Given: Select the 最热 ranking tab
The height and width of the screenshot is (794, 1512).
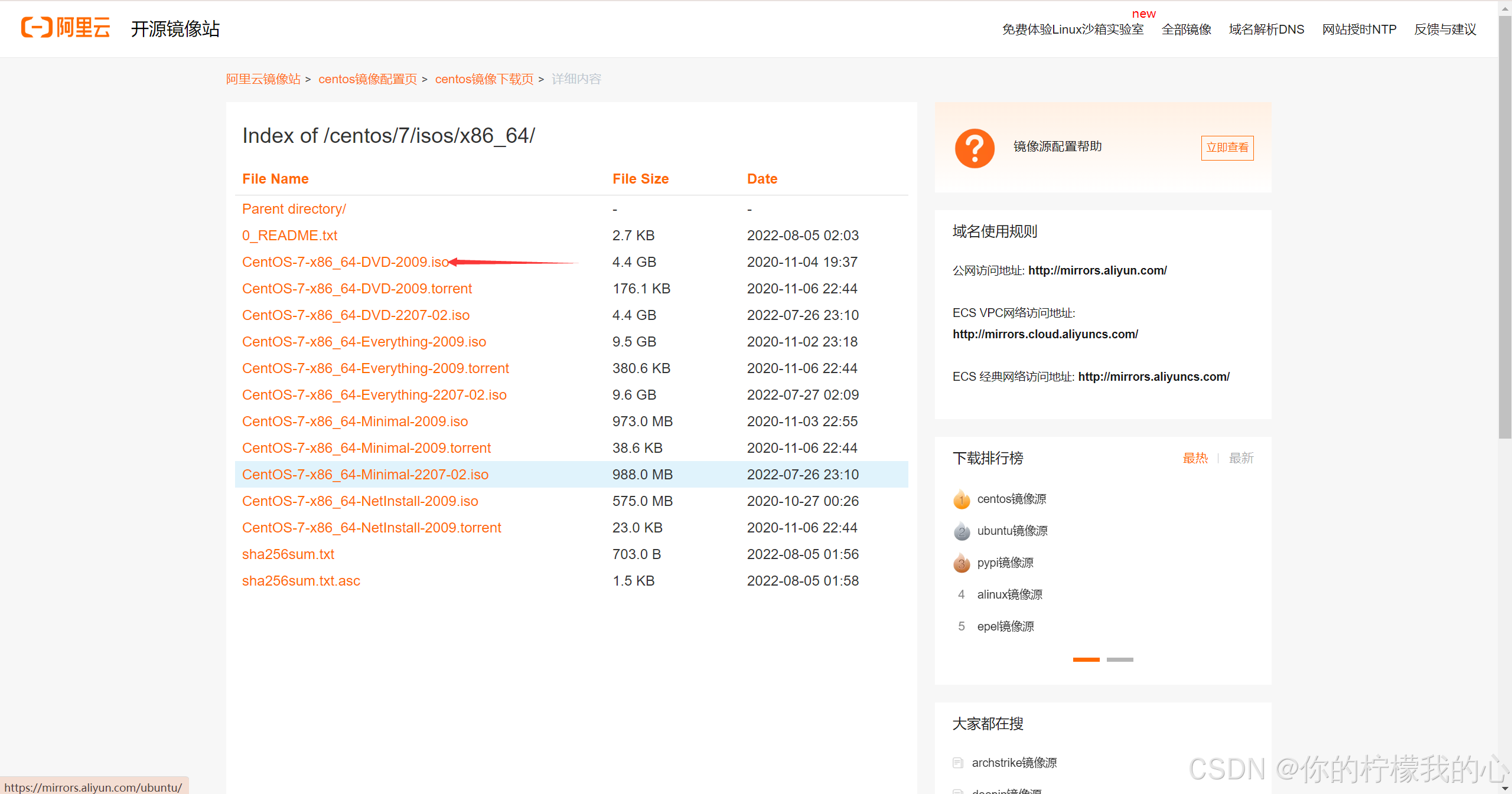Looking at the screenshot, I should (x=1195, y=458).
